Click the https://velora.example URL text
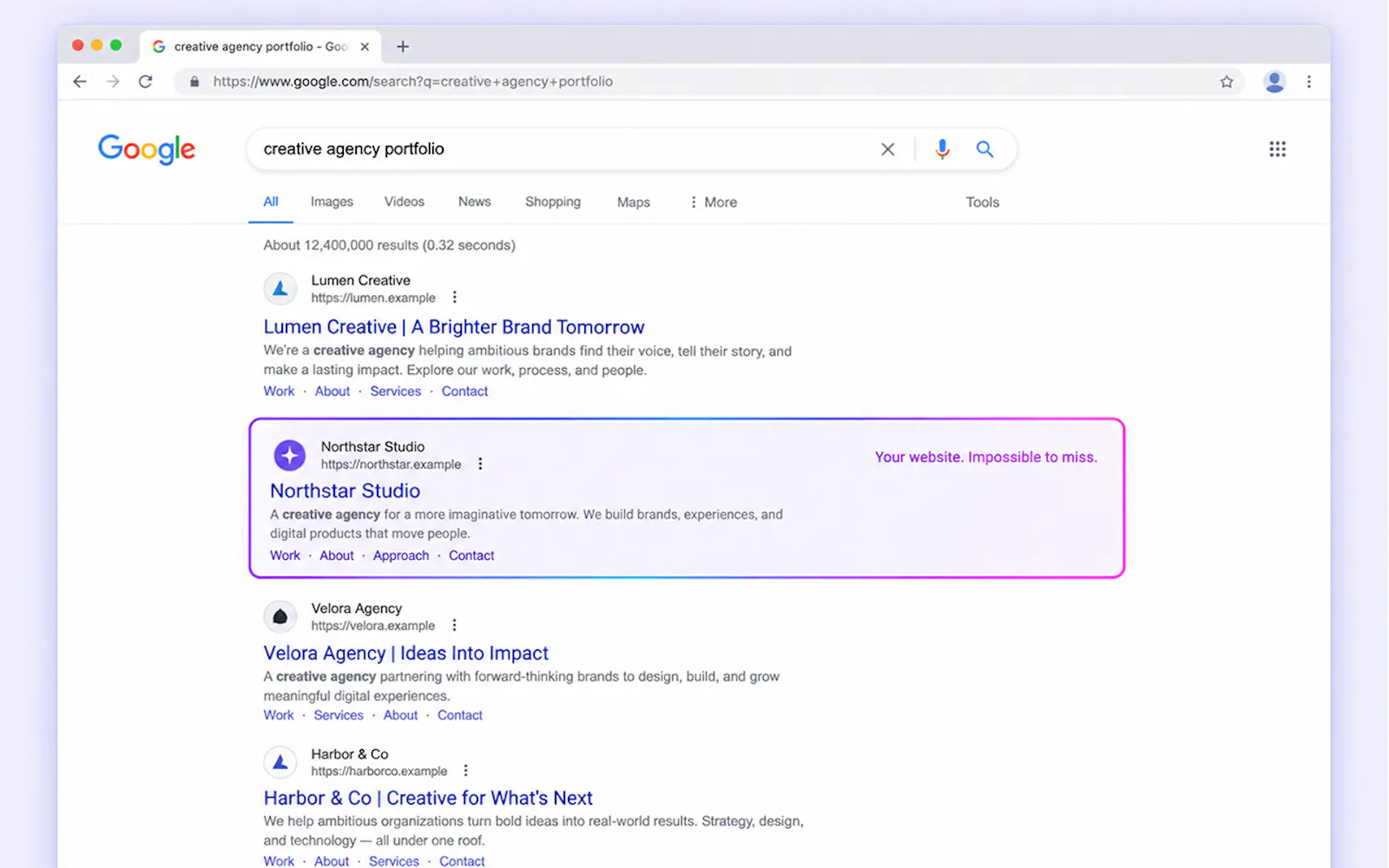Image resolution: width=1389 pixels, height=868 pixels. pos(373,626)
